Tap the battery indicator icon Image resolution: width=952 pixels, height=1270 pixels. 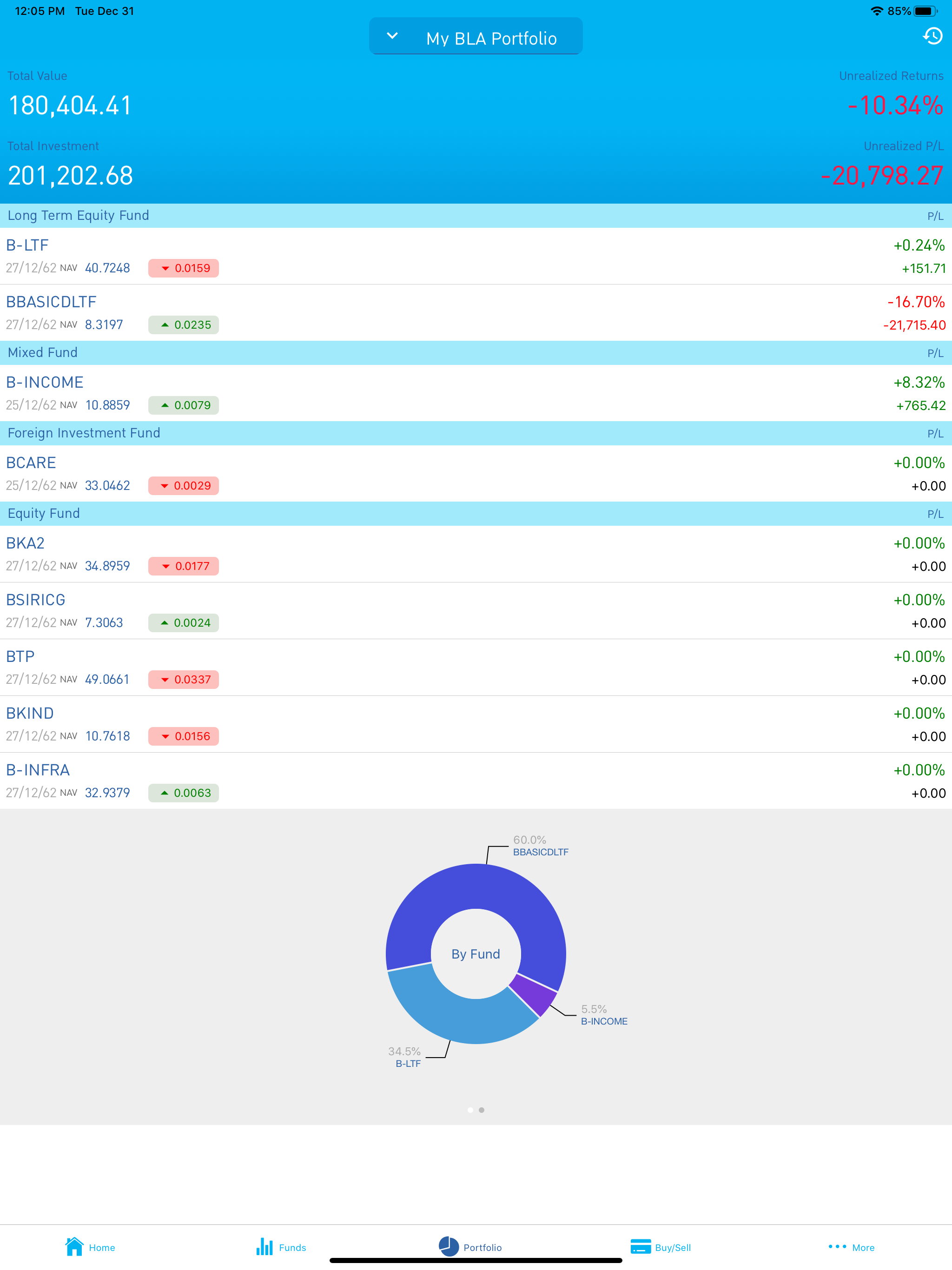pyautogui.click(x=925, y=11)
